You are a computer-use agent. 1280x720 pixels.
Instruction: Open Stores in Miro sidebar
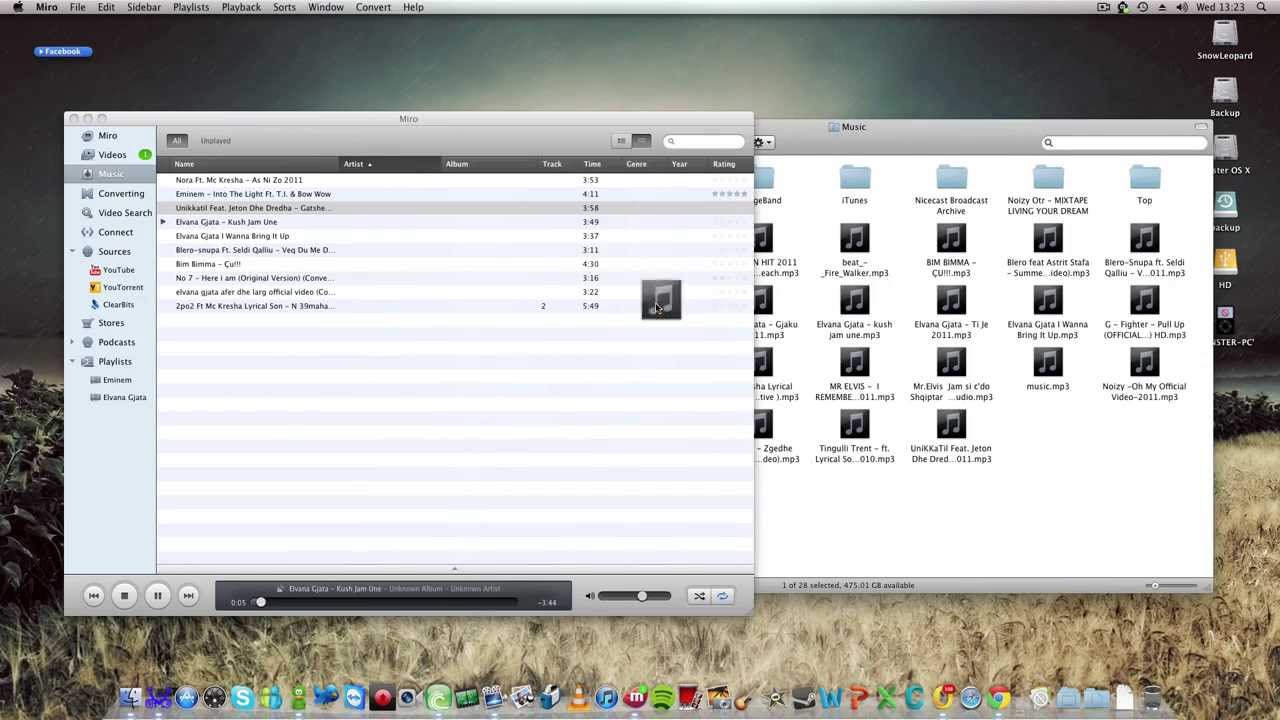111,323
